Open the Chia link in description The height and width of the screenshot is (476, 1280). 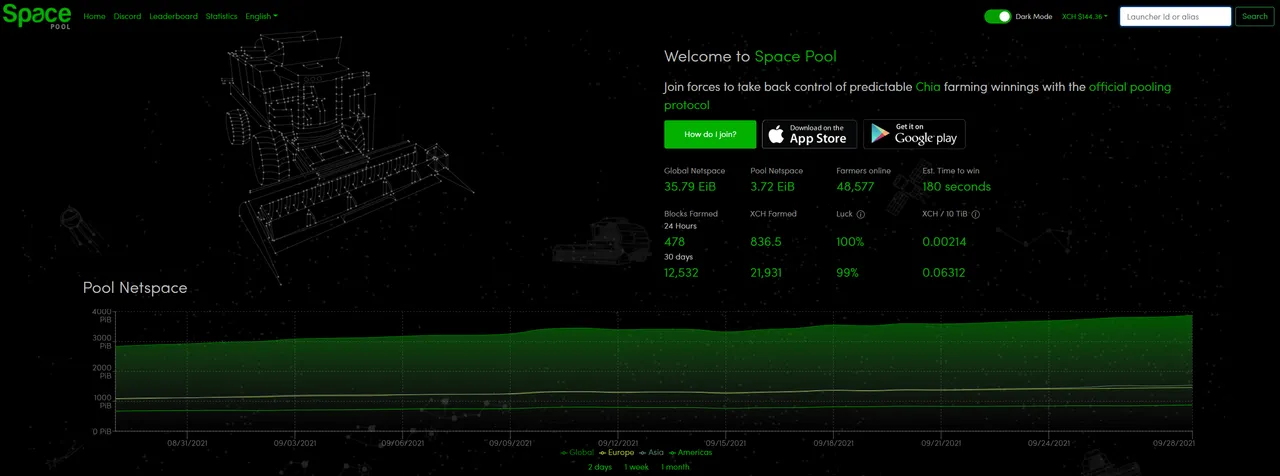tap(928, 87)
